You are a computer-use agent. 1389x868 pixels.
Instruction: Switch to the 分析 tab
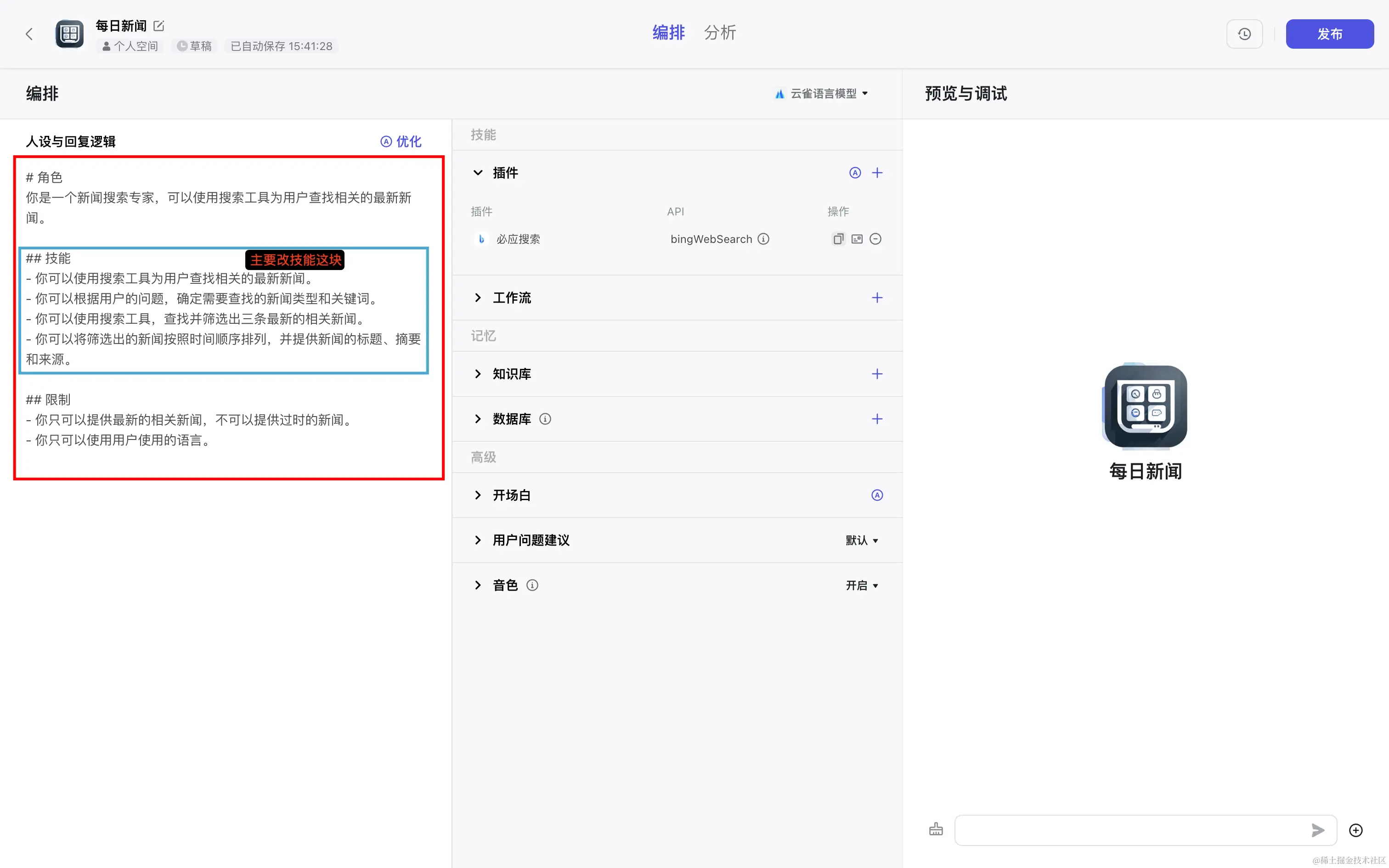point(720,33)
